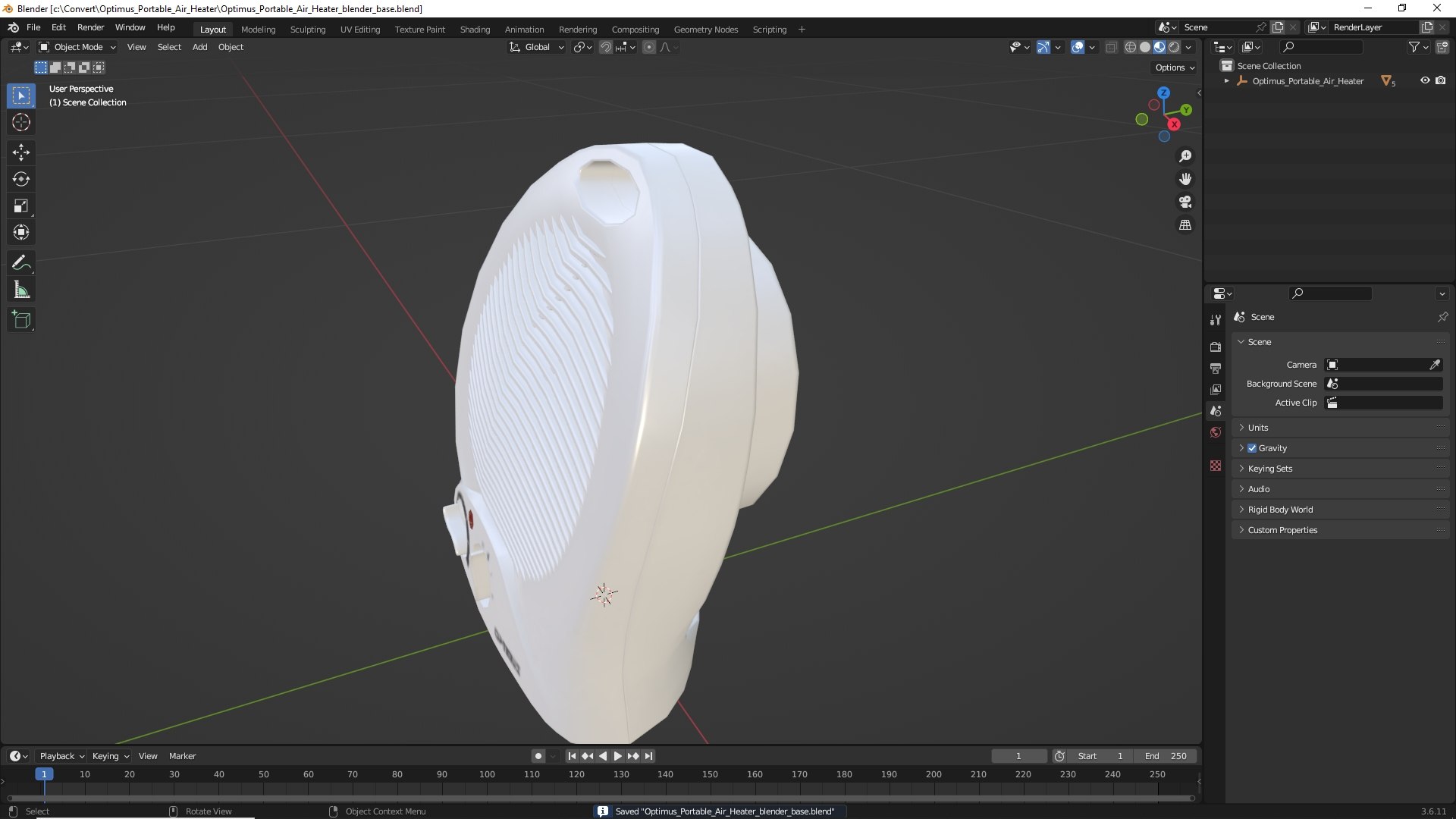The image size is (1456, 819).
Task: Open the Global orientation dropdown
Action: pos(536,47)
